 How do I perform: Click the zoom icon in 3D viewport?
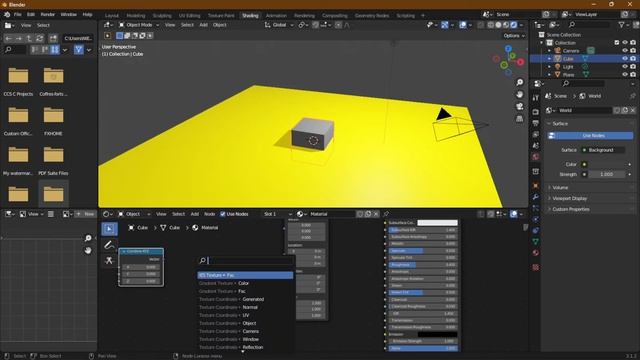pos(520,82)
